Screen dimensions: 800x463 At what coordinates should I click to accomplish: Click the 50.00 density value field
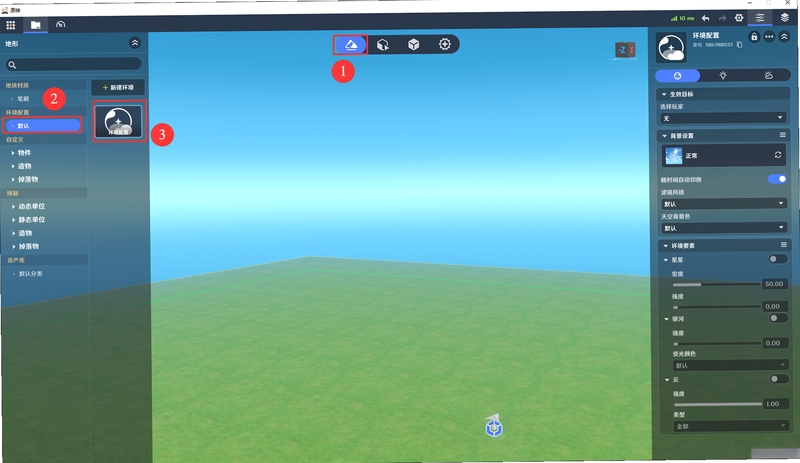pos(774,284)
